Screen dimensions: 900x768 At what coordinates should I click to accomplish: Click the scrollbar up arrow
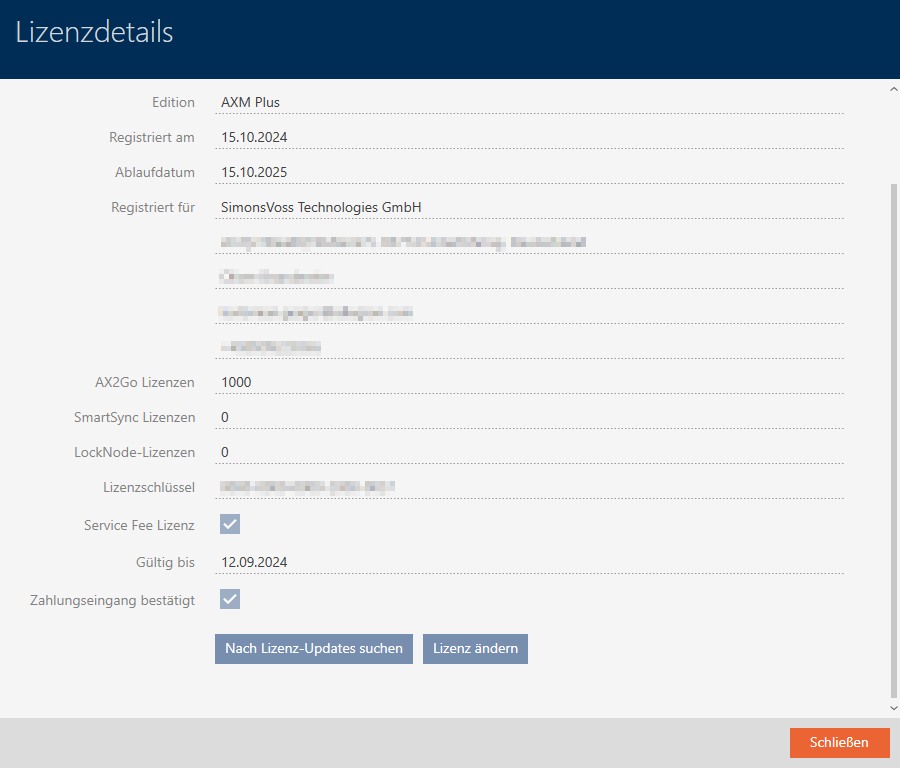tap(892, 89)
